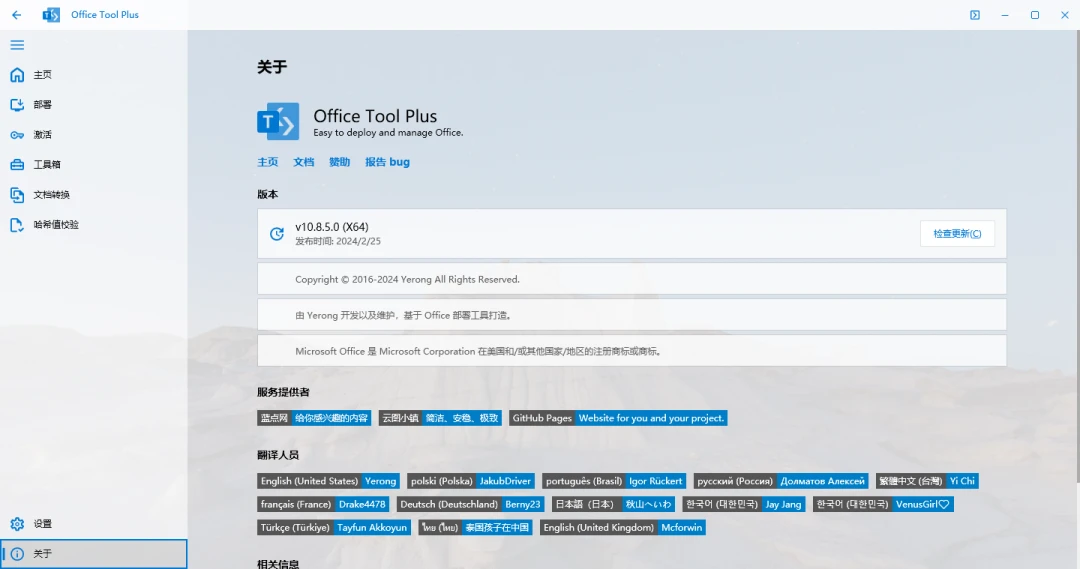Screen dimensions: 1080x569
Task: Click português (Brasil) Igor Rückert badge
Action: pyautogui.click(x=614, y=481)
